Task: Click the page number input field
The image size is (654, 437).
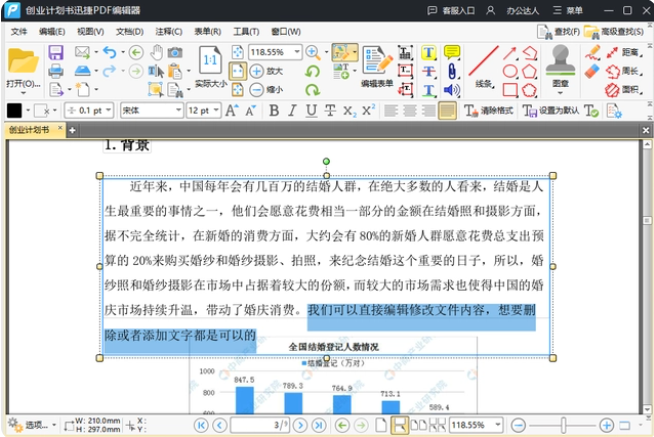Action: point(259,425)
